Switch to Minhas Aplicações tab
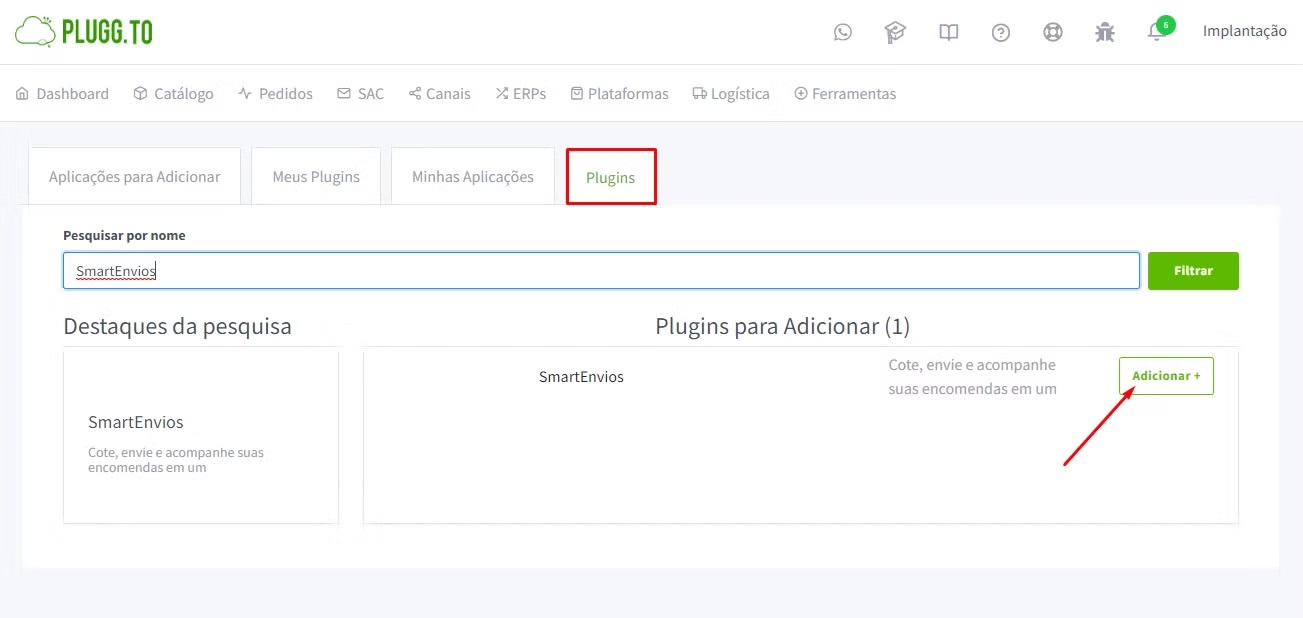The height and width of the screenshot is (618, 1303). pyautogui.click(x=473, y=176)
